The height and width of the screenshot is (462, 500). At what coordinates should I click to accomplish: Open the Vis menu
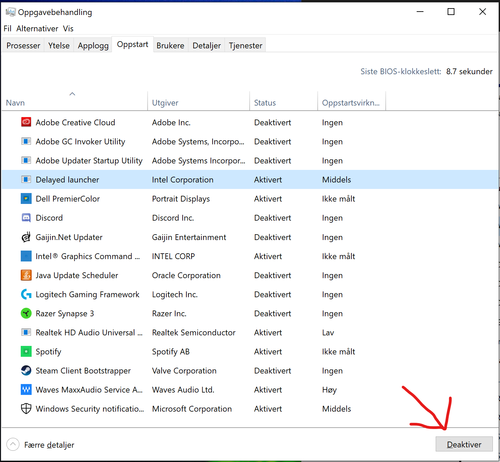(x=68, y=29)
